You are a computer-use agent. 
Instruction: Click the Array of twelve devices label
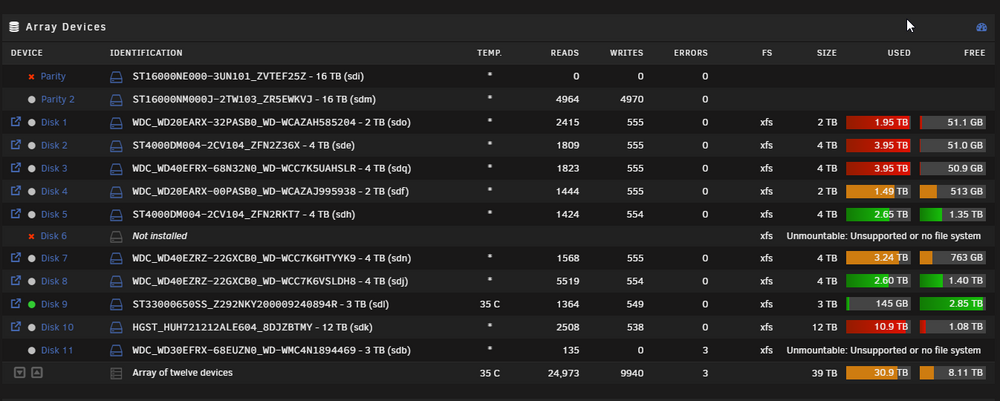[x=182, y=372]
